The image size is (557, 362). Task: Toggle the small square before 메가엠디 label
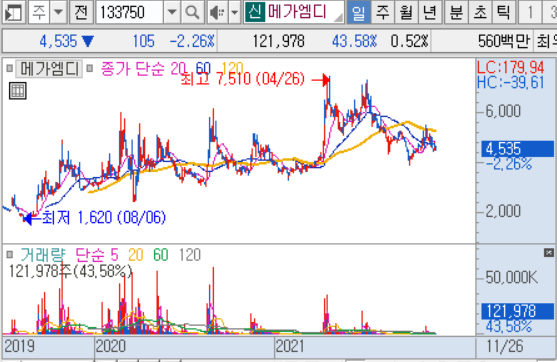(x=10, y=68)
